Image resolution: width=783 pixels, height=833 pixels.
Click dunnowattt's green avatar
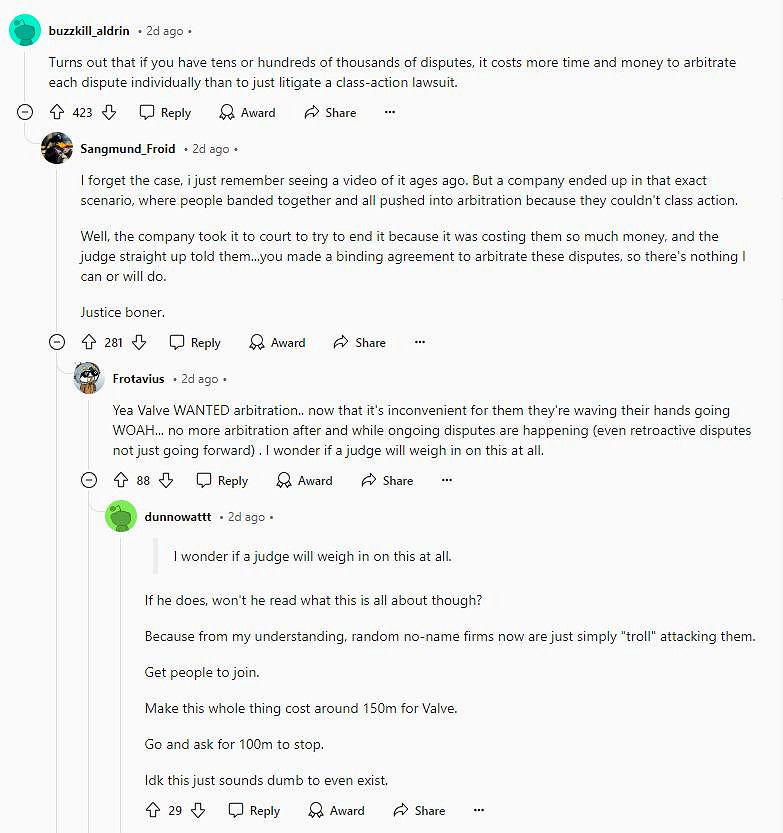click(121, 517)
